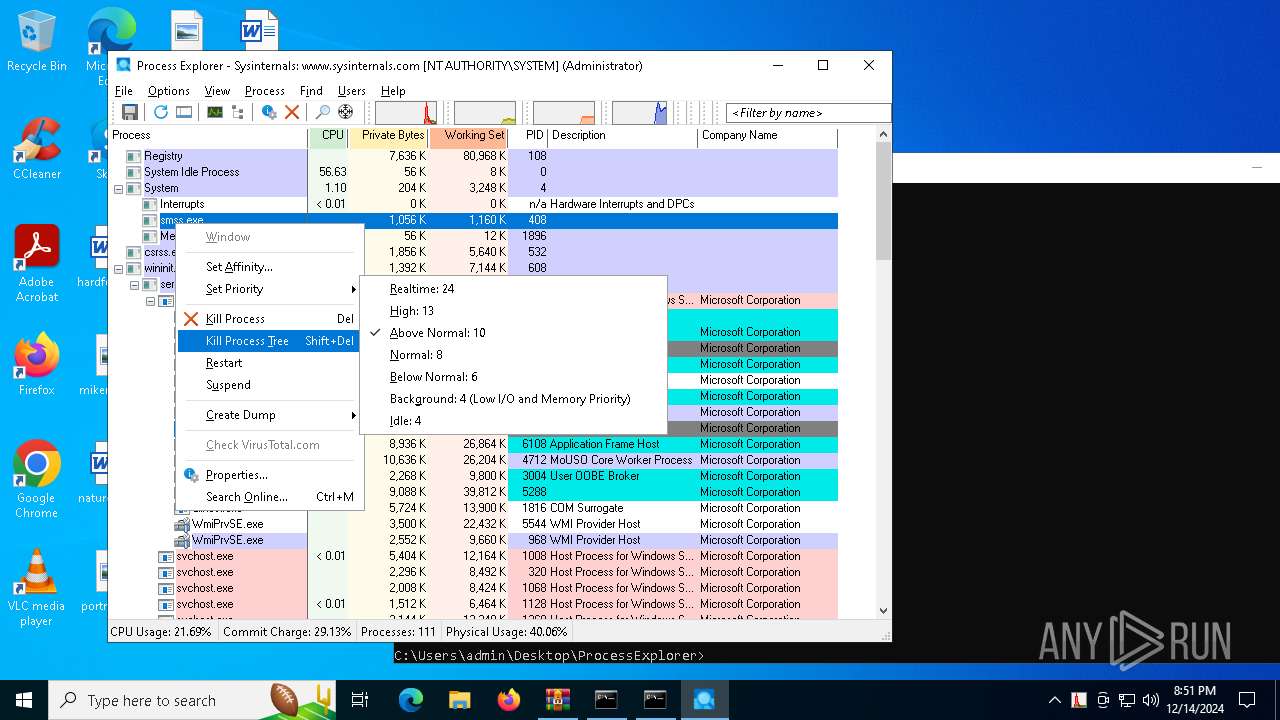Viewport: 1280px width, 720px height.
Task: Open File Explorer from the taskbar
Action: tap(459, 700)
